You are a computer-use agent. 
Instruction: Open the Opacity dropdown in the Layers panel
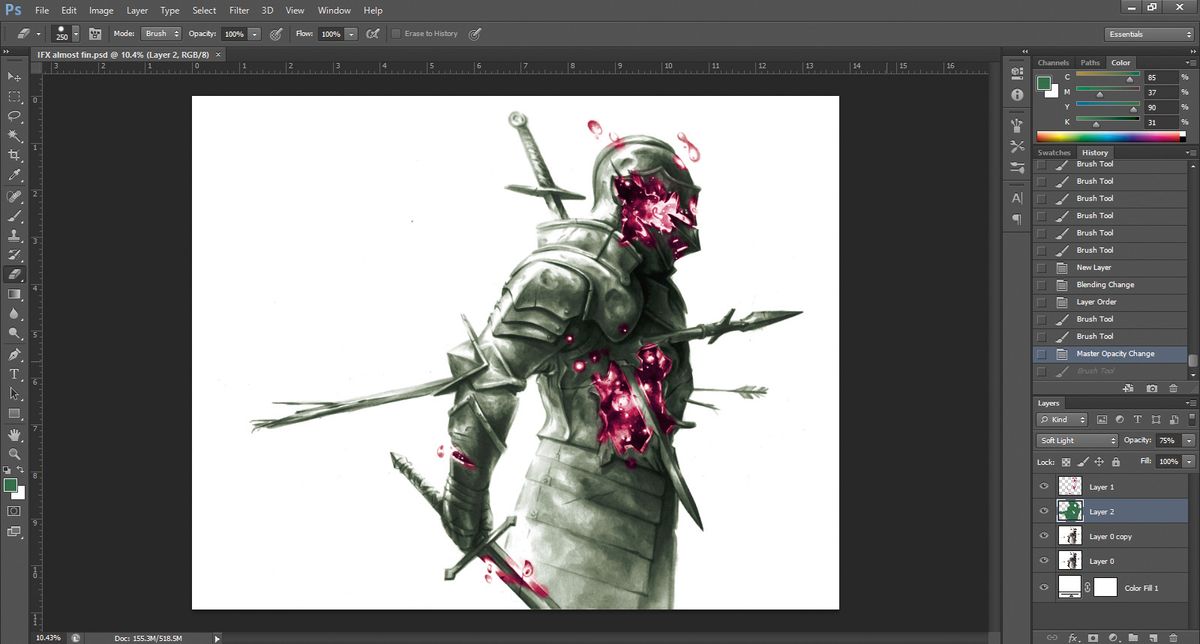[x=1188, y=440]
